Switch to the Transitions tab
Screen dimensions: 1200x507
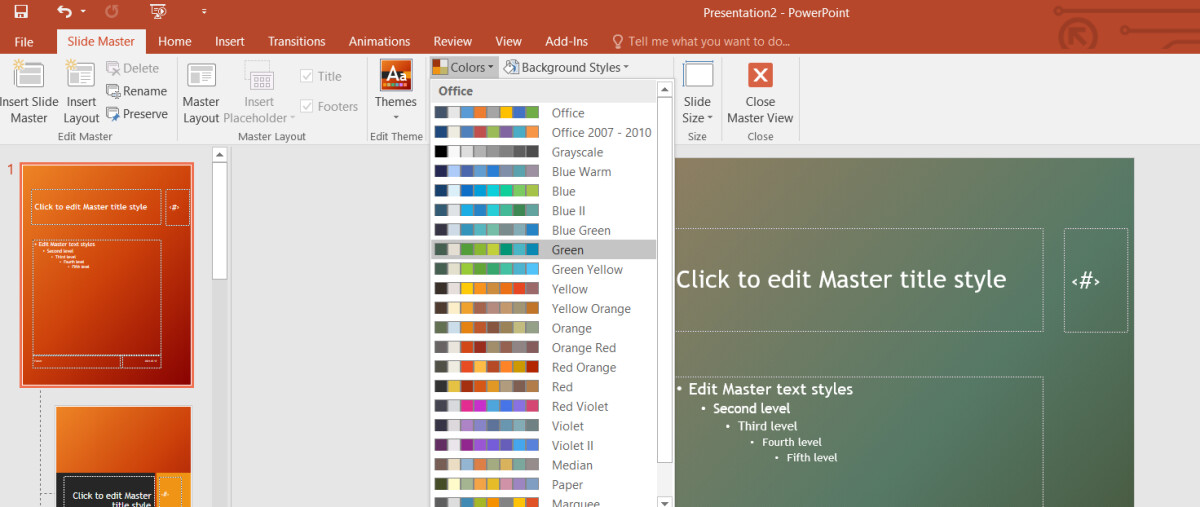click(297, 41)
